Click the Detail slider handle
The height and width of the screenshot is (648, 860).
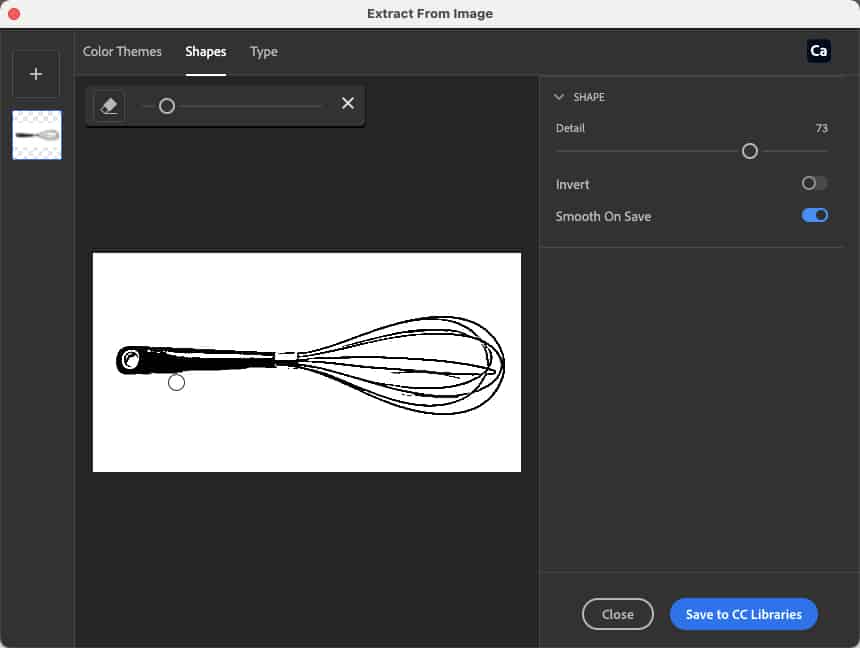coord(750,151)
